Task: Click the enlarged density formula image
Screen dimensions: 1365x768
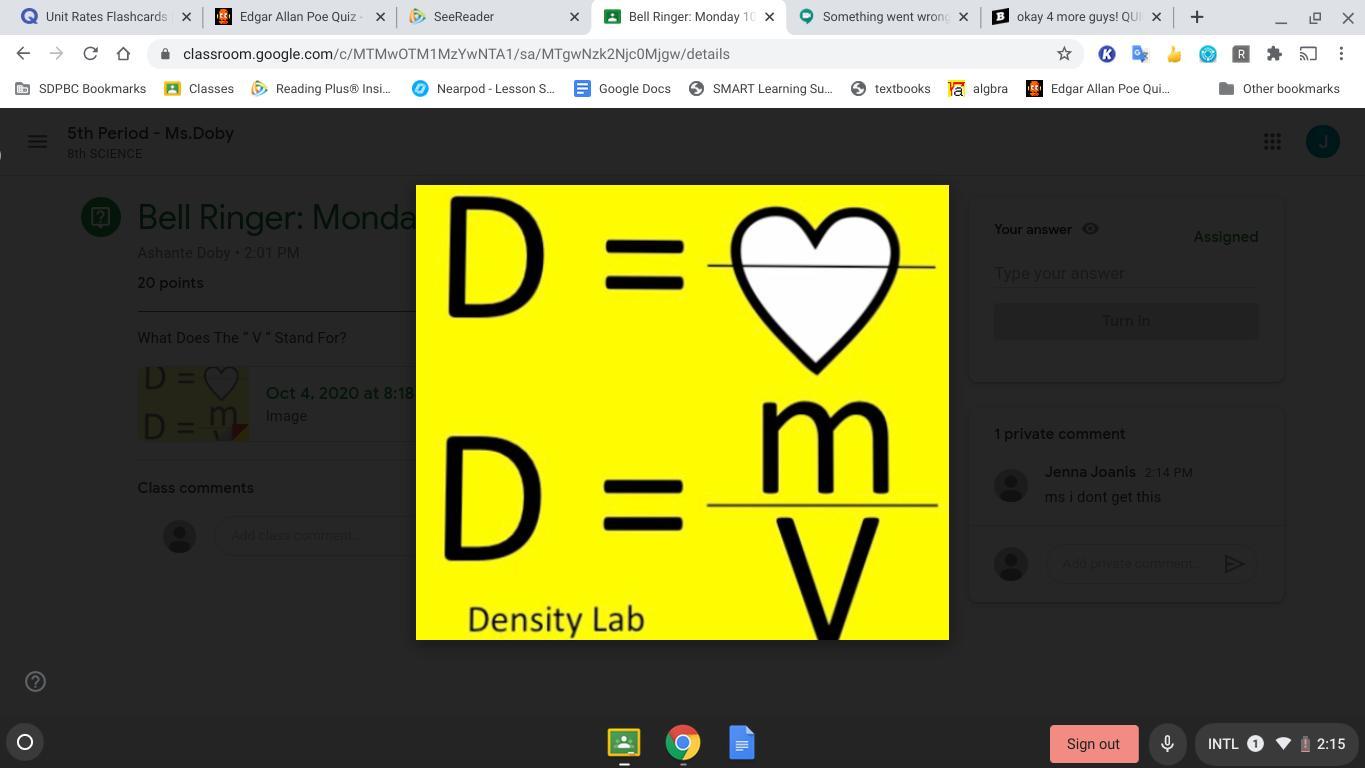Action: 682,412
